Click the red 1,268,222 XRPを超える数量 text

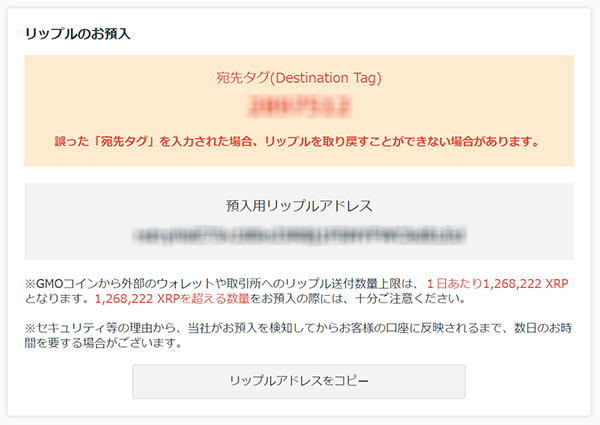(172, 299)
